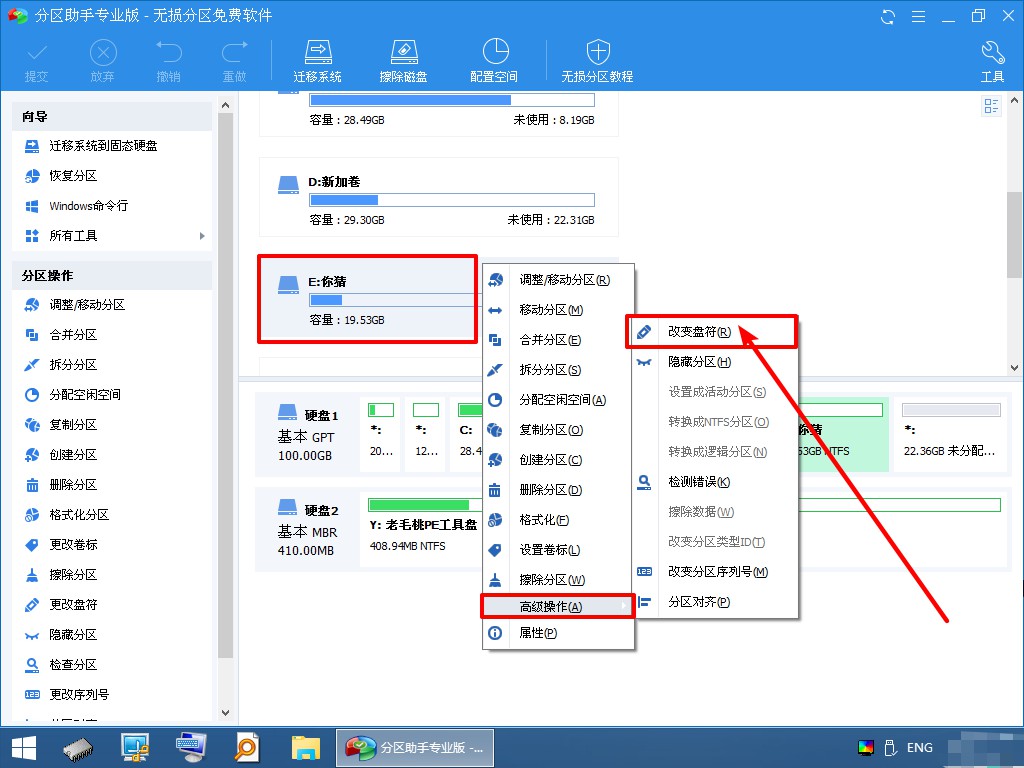Click the 撤销 undo icon
Image resolution: width=1024 pixels, height=768 pixels.
[x=168, y=61]
